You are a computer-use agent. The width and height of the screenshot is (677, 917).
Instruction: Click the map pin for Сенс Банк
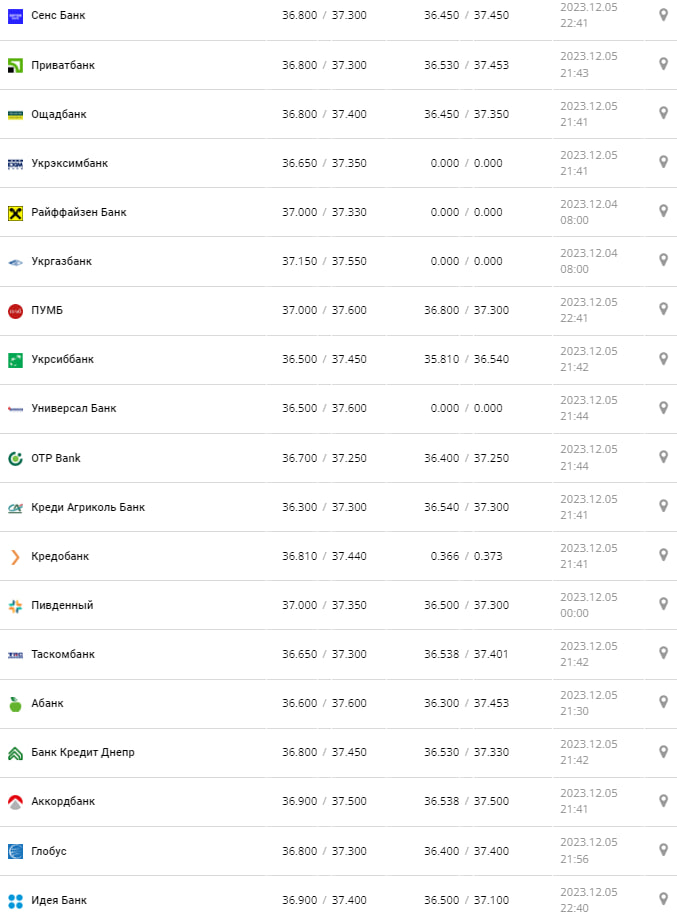[663, 15]
